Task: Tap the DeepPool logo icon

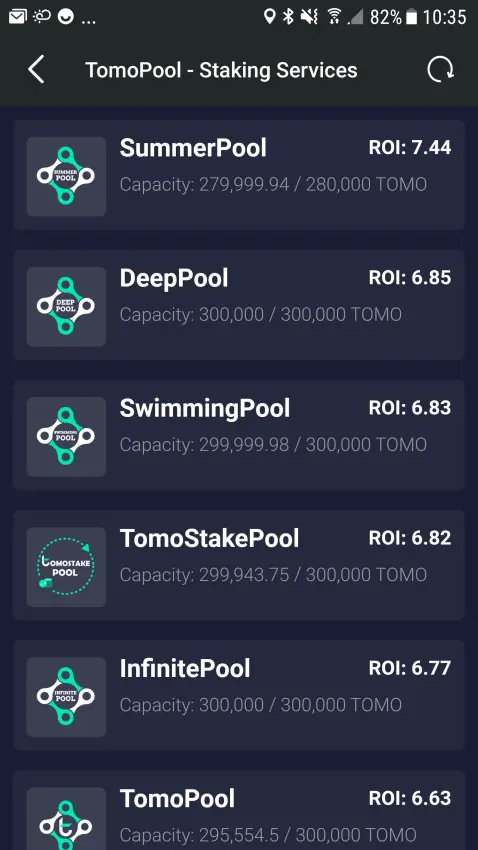Action: [x=66, y=306]
